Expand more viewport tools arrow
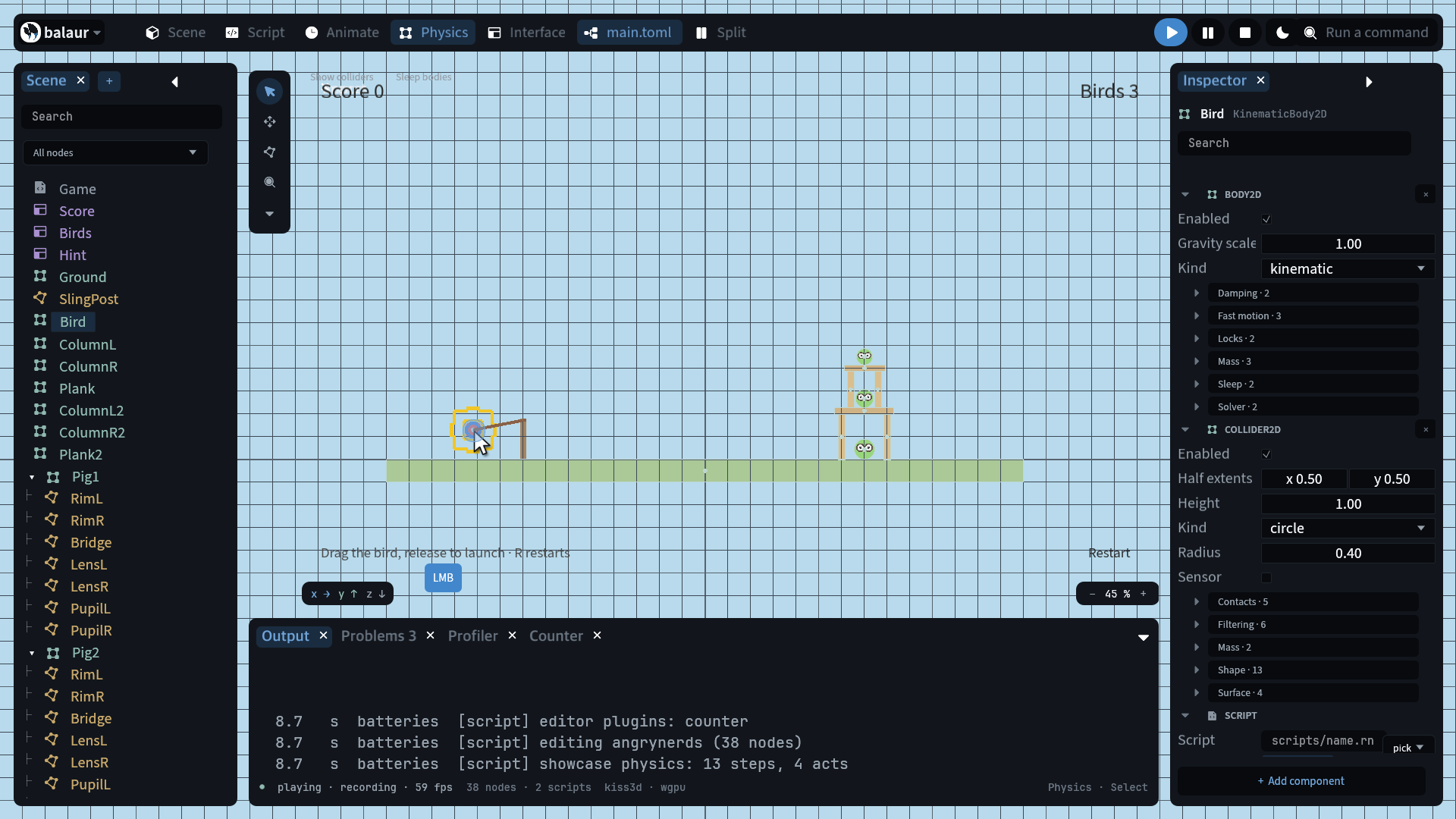Image resolution: width=1456 pixels, height=819 pixels. point(269,214)
